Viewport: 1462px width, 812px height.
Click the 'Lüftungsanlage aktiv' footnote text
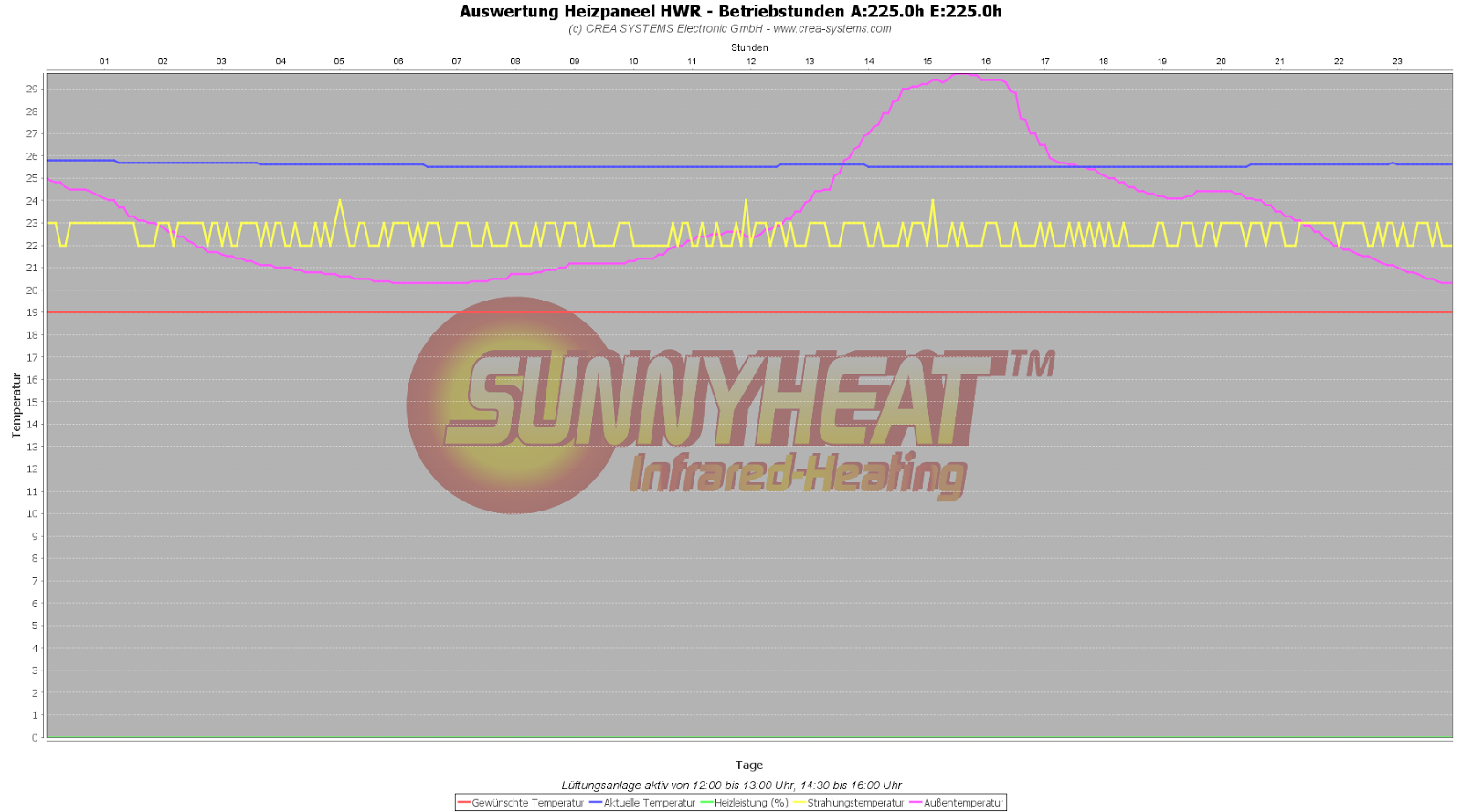tap(731, 785)
